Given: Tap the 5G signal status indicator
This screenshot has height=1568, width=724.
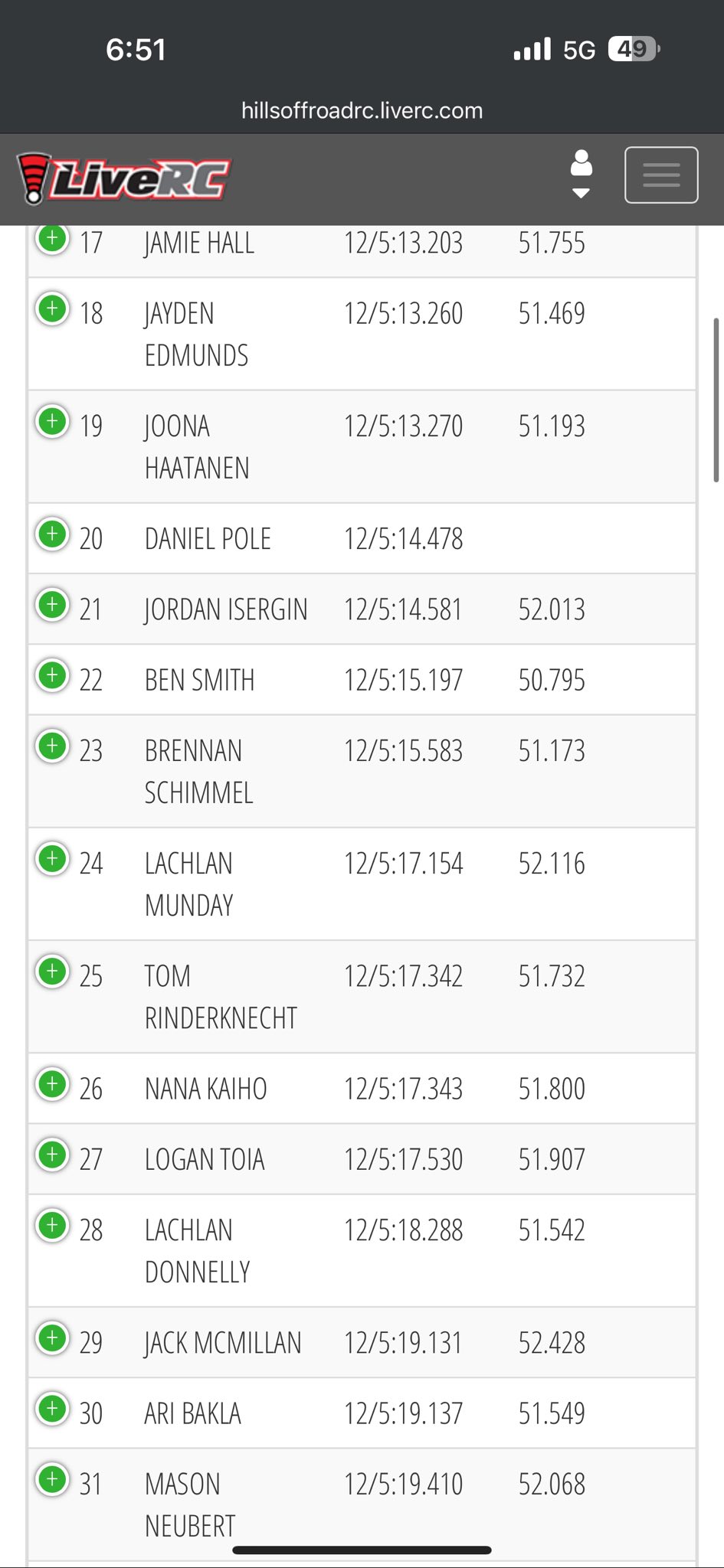Looking at the screenshot, I should coord(578,50).
